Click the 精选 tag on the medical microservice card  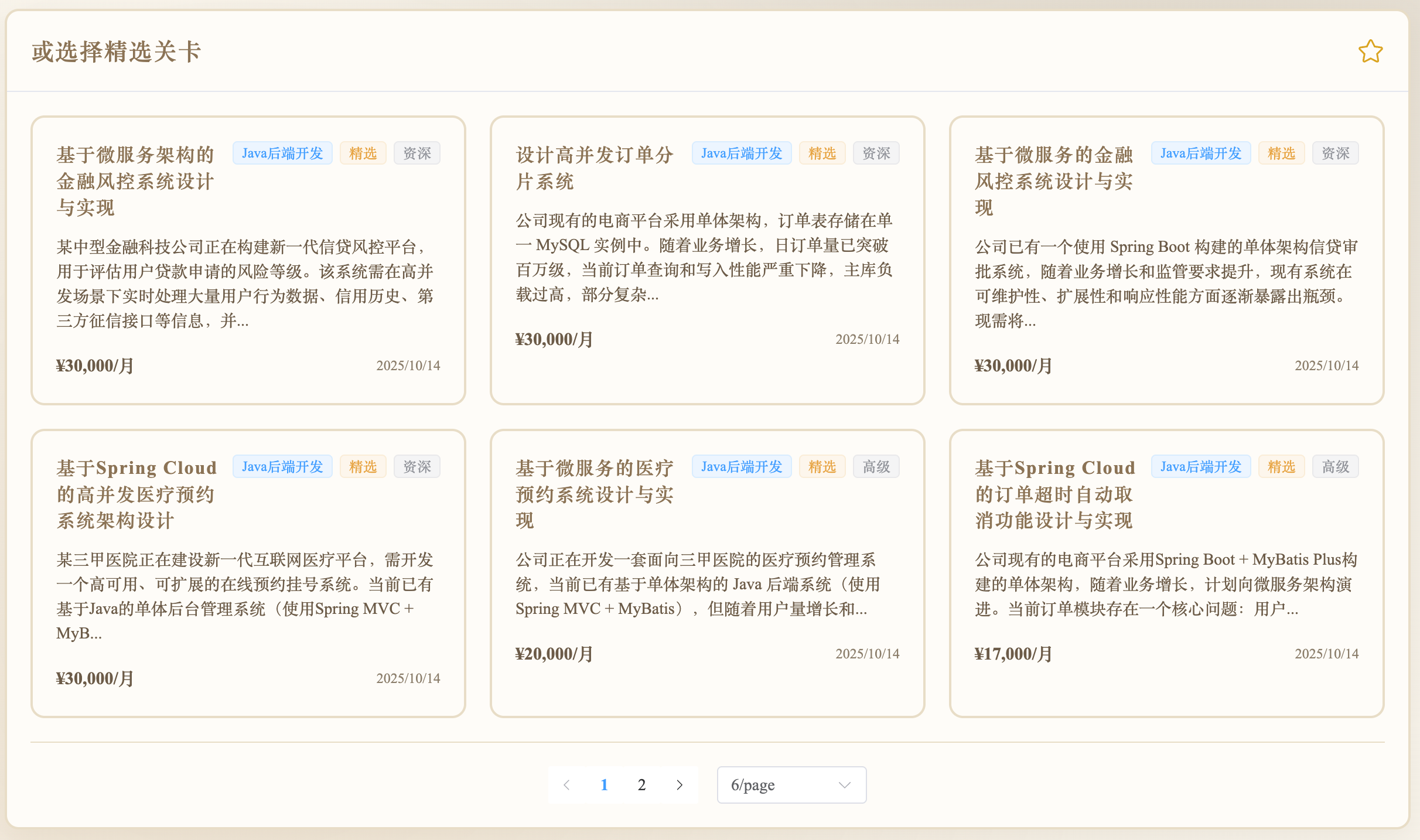[x=822, y=467]
